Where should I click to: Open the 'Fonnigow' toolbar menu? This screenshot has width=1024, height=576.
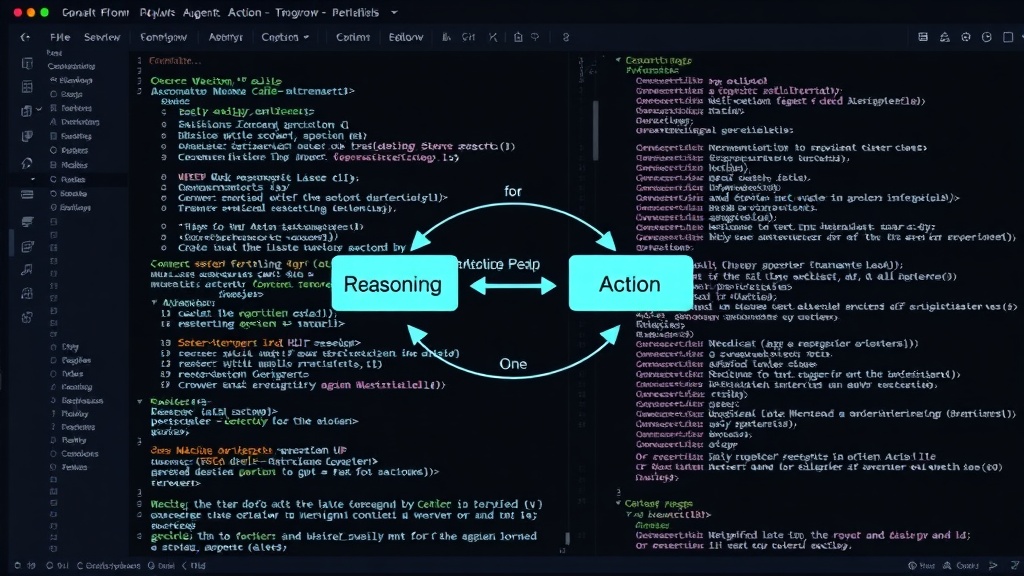[163, 37]
